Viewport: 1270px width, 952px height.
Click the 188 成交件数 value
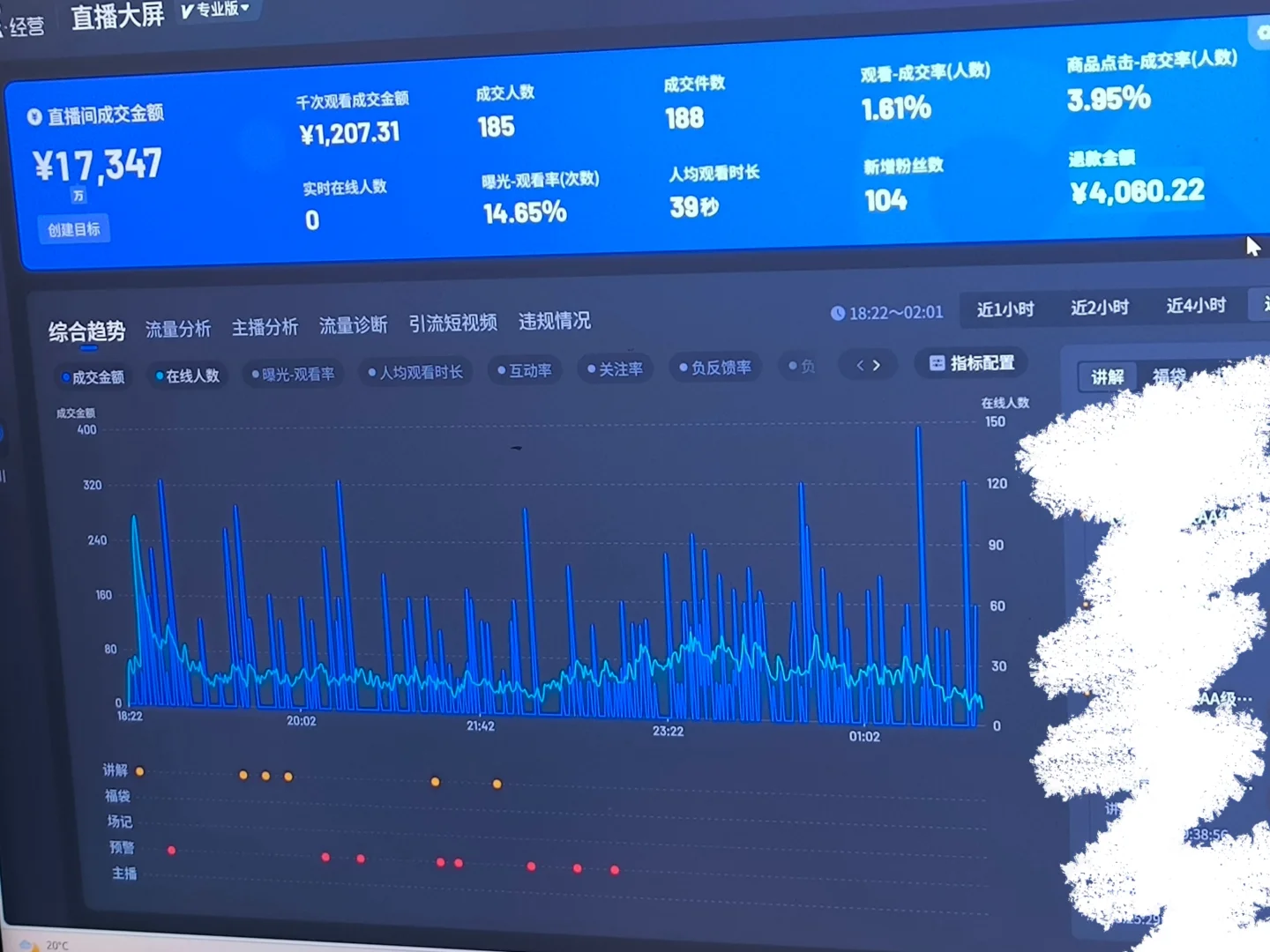pyautogui.click(x=684, y=119)
